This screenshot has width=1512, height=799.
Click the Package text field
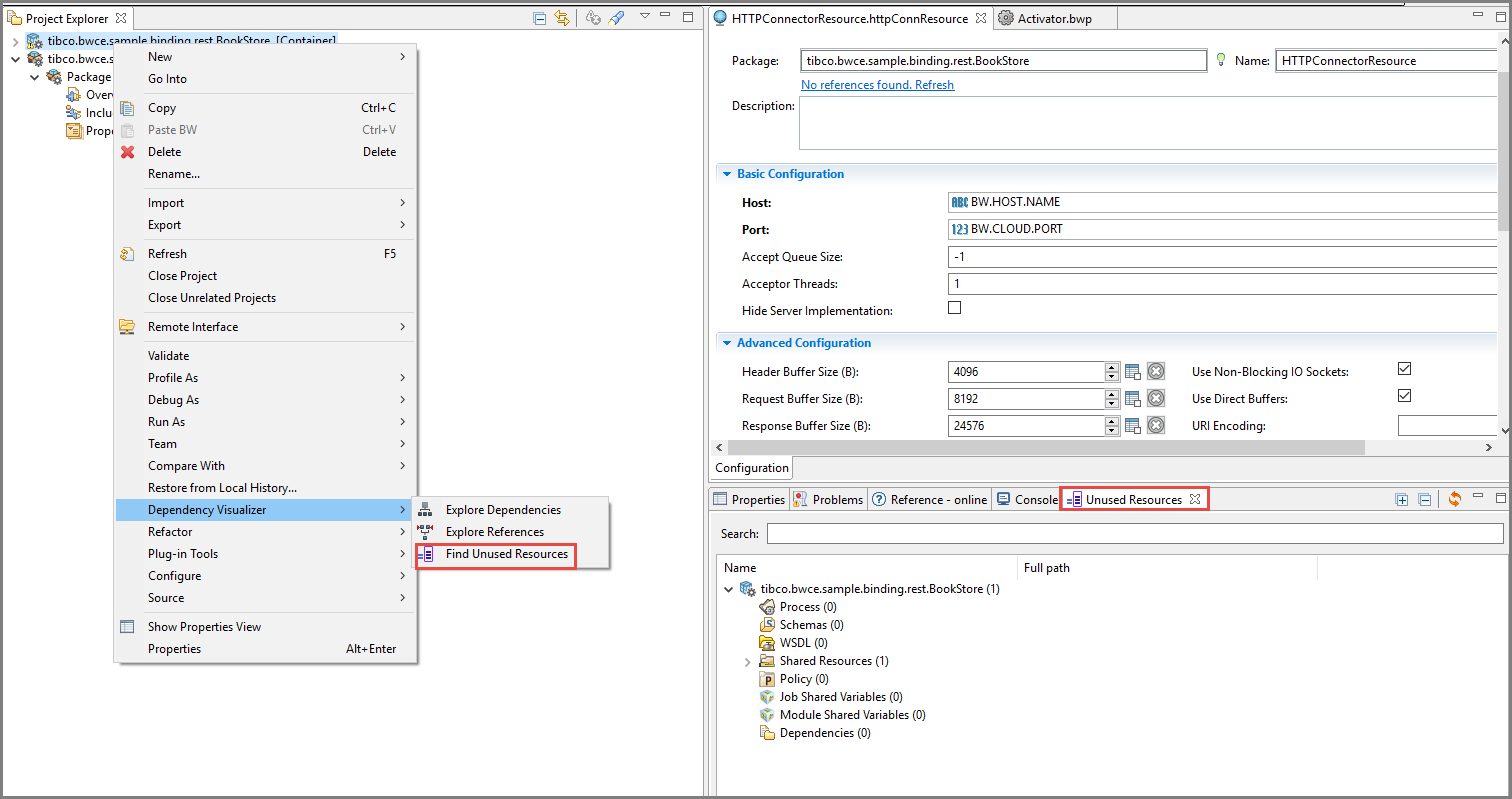1003,60
